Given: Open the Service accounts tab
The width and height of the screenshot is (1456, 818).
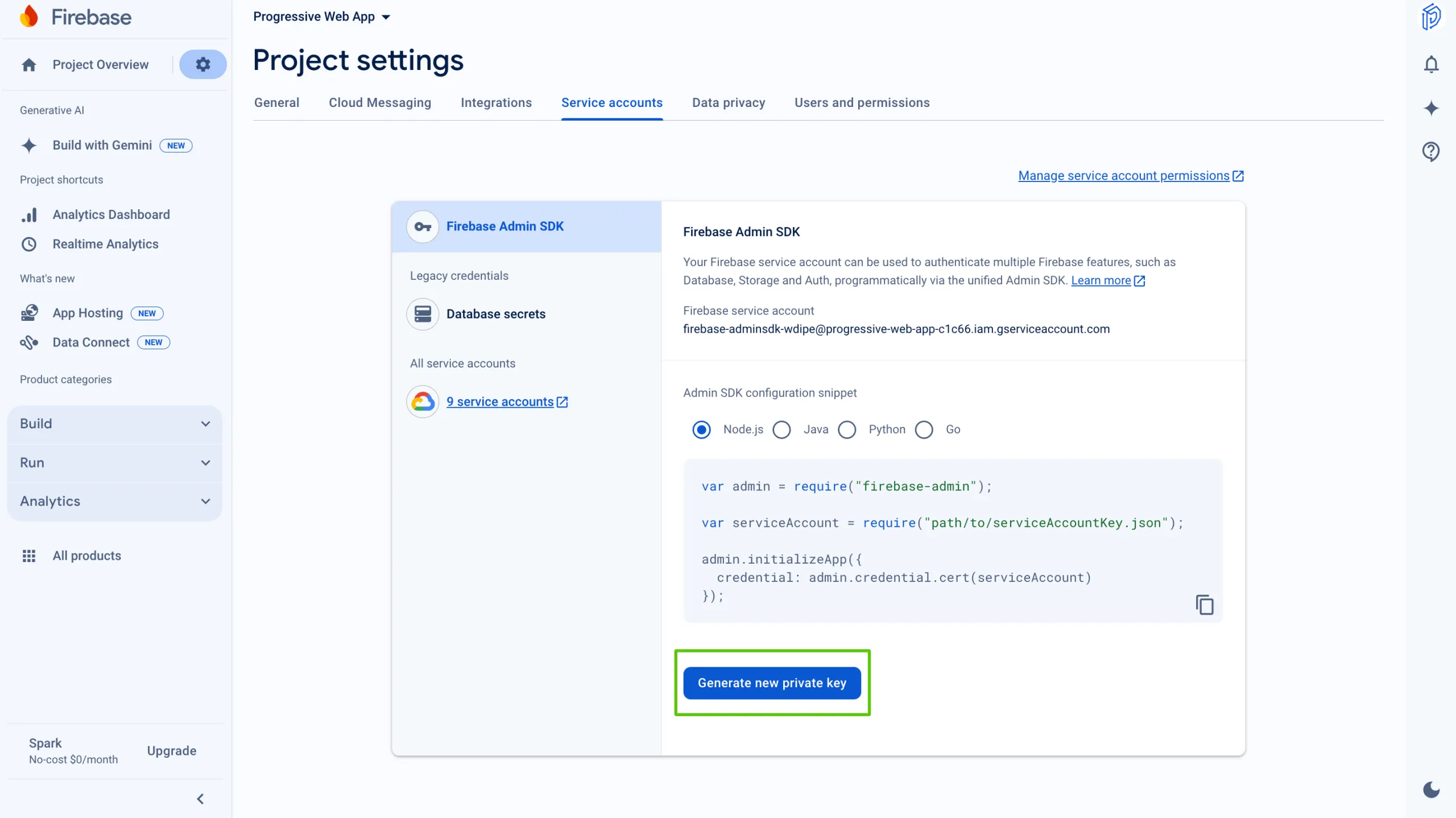Looking at the screenshot, I should 612,102.
